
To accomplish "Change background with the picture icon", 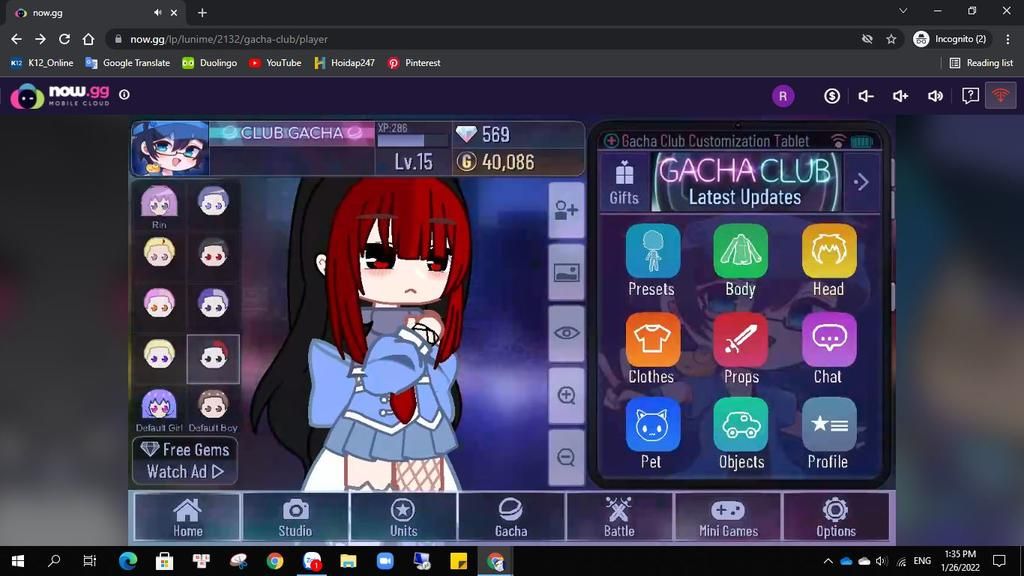I will point(566,272).
